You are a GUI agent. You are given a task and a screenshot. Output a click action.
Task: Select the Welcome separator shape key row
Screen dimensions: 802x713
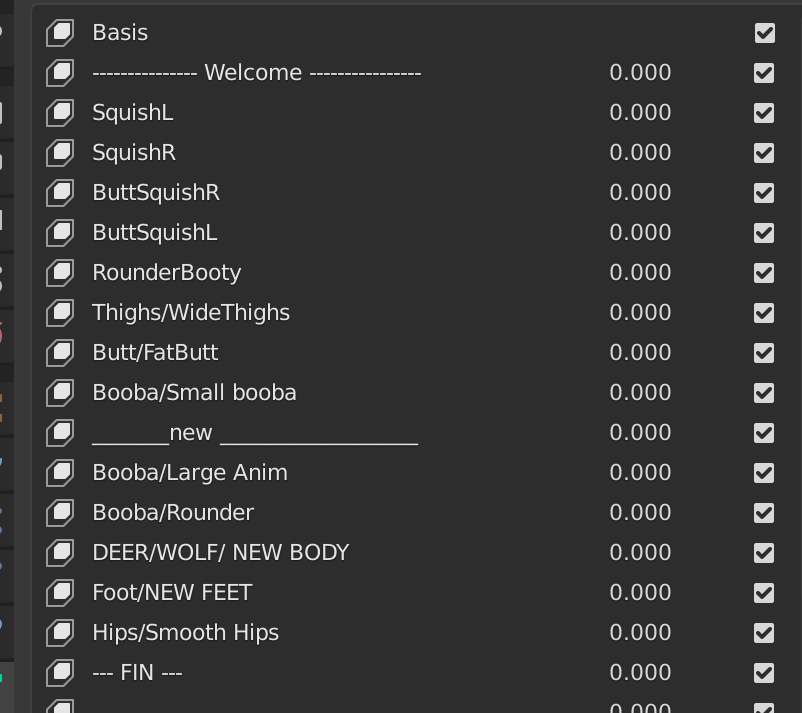256,73
